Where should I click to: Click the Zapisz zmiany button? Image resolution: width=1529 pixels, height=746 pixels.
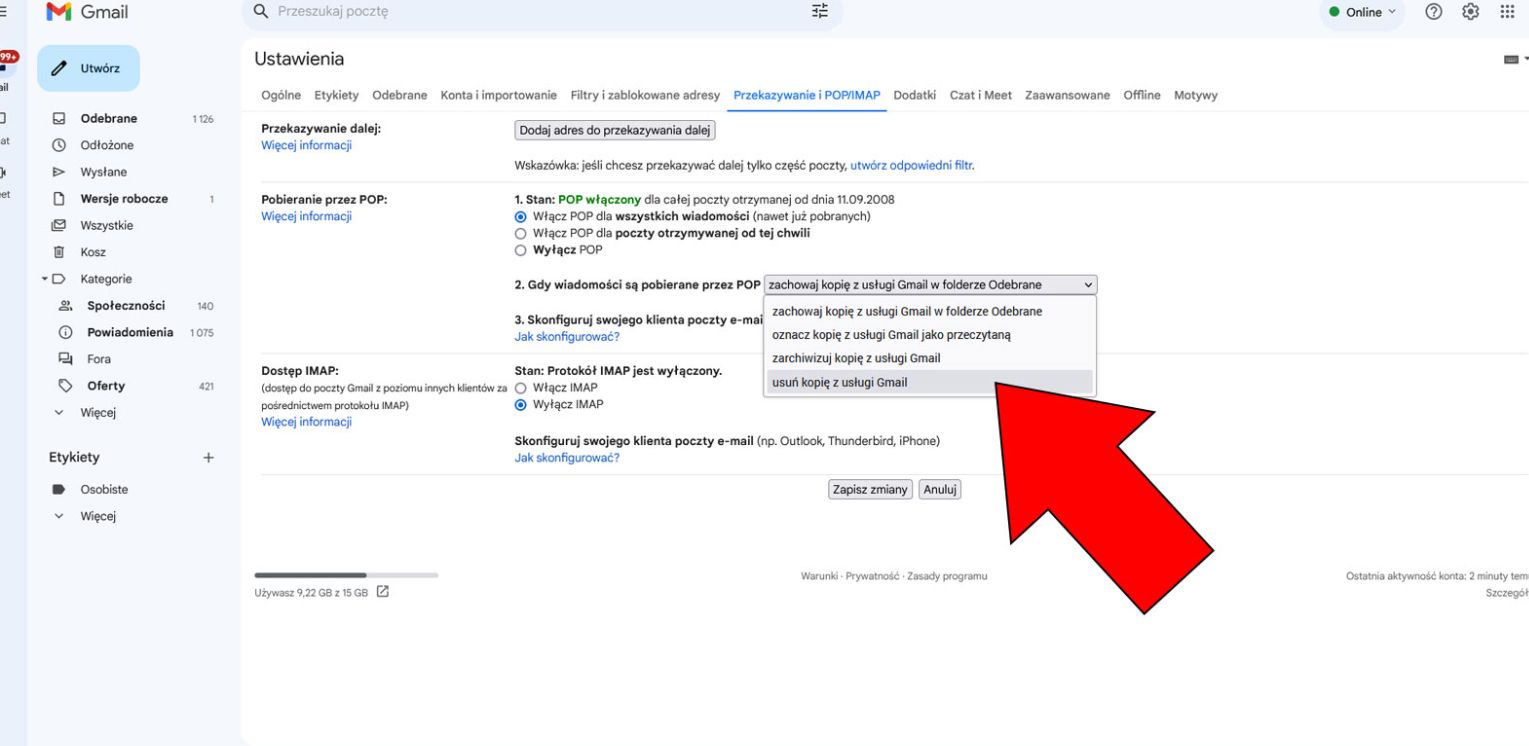tap(871, 489)
